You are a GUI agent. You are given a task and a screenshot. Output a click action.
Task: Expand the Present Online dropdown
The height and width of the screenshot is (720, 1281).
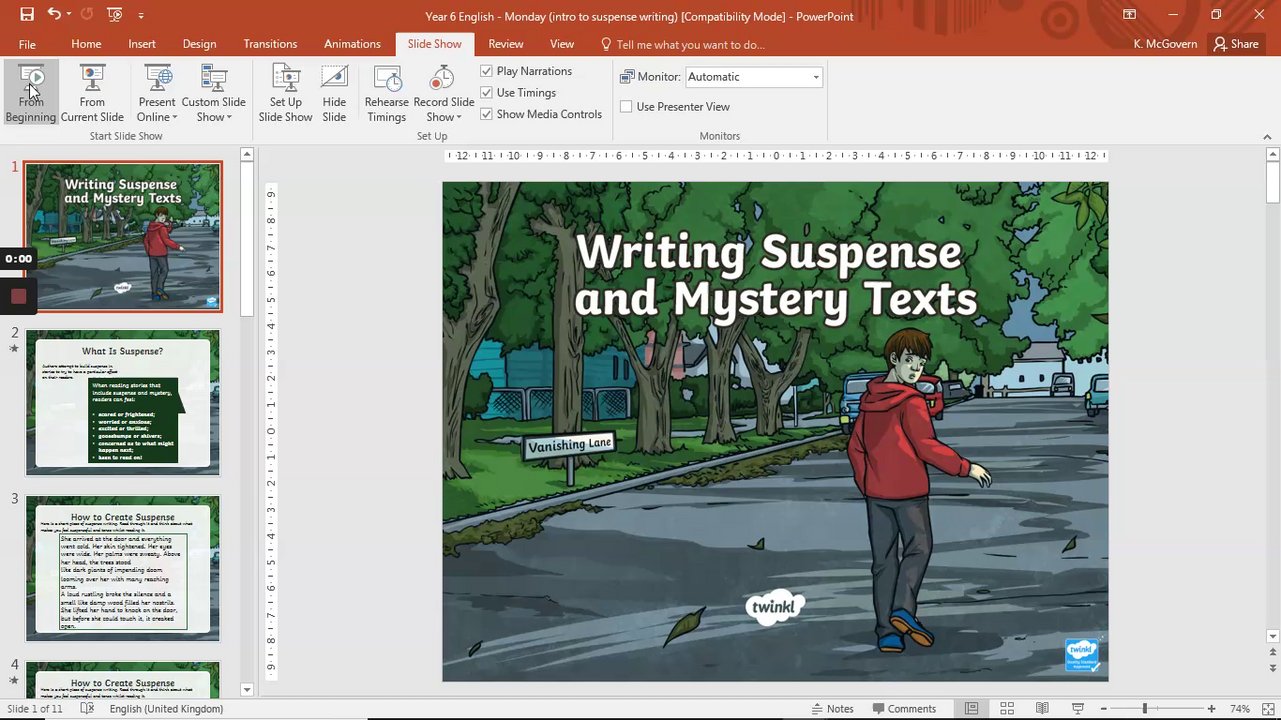157,110
